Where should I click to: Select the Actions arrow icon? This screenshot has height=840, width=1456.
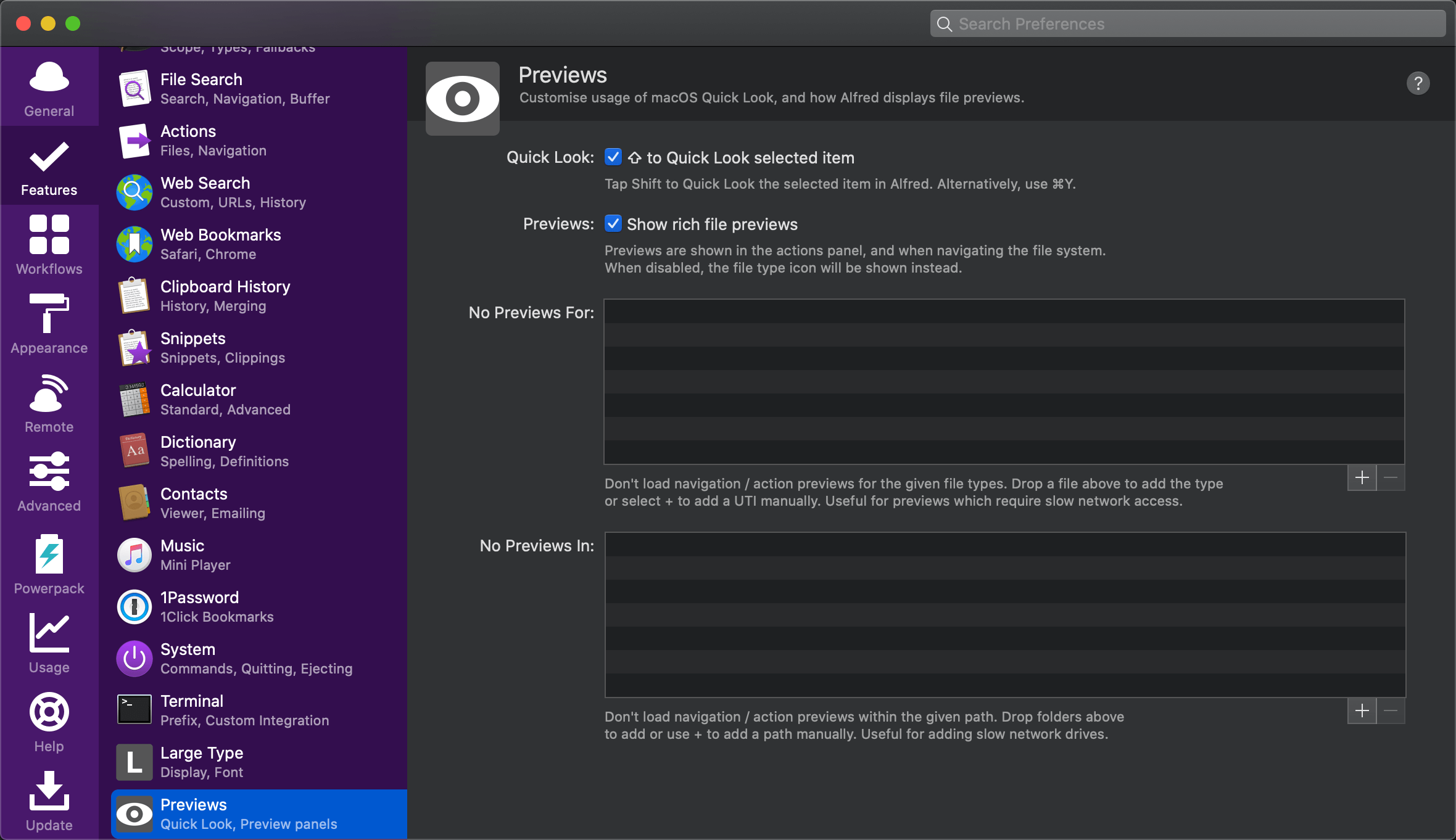point(134,141)
